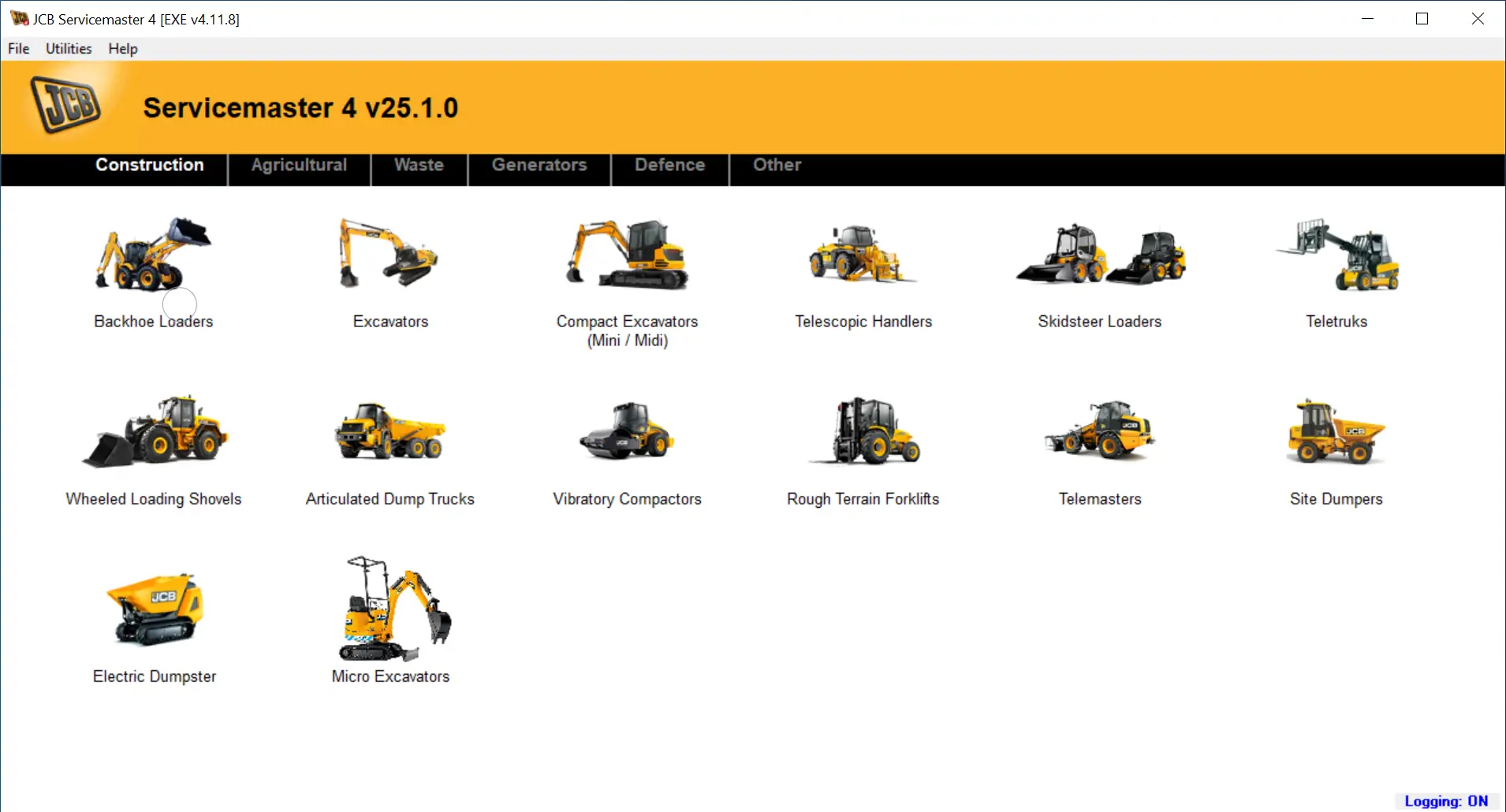Choose the Compact Excavators (Mini / Midi) icon
Screen dimensions: 1506x812
click(x=627, y=255)
